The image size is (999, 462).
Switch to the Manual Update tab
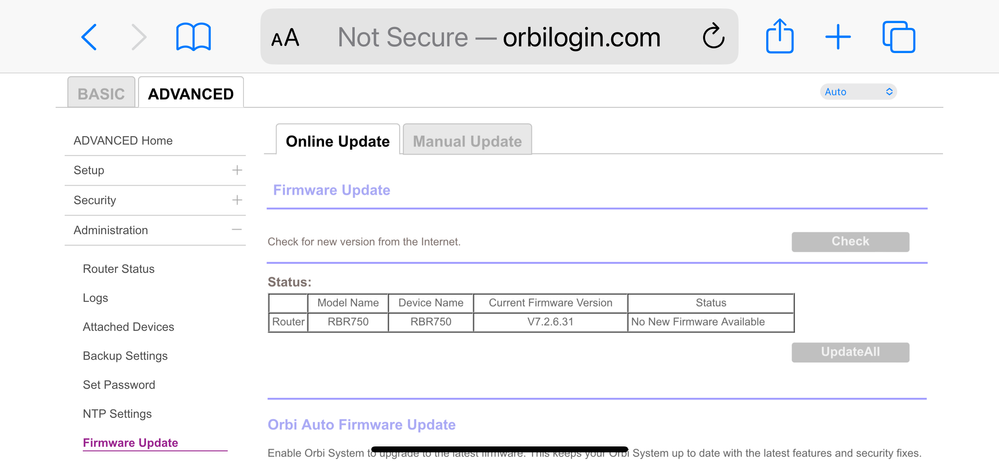467,141
